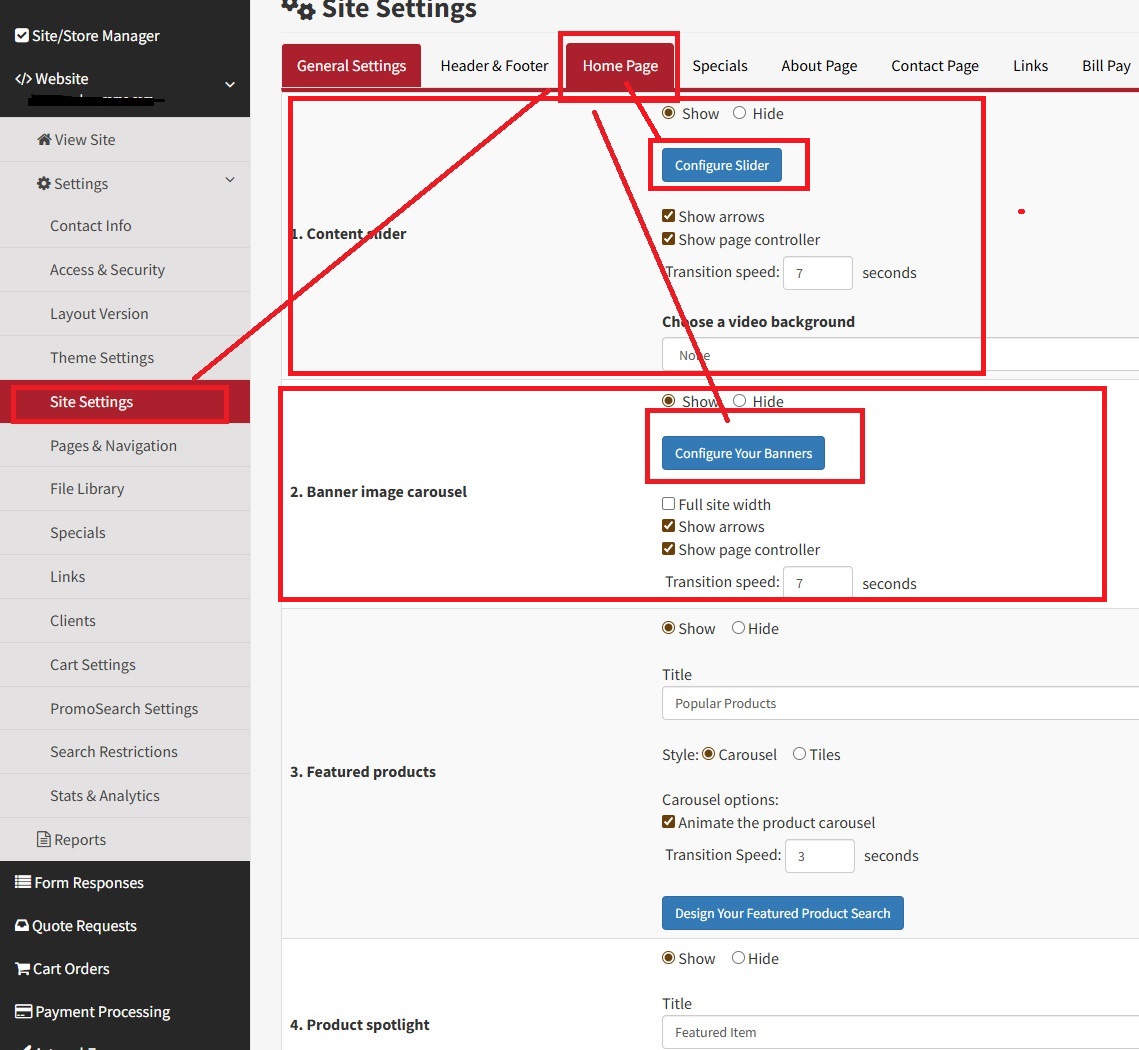Image resolution: width=1139 pixels, height=1050 pixels.
Task: Click the checkmark Site/Store Manager icon
Action: point(21,36)
